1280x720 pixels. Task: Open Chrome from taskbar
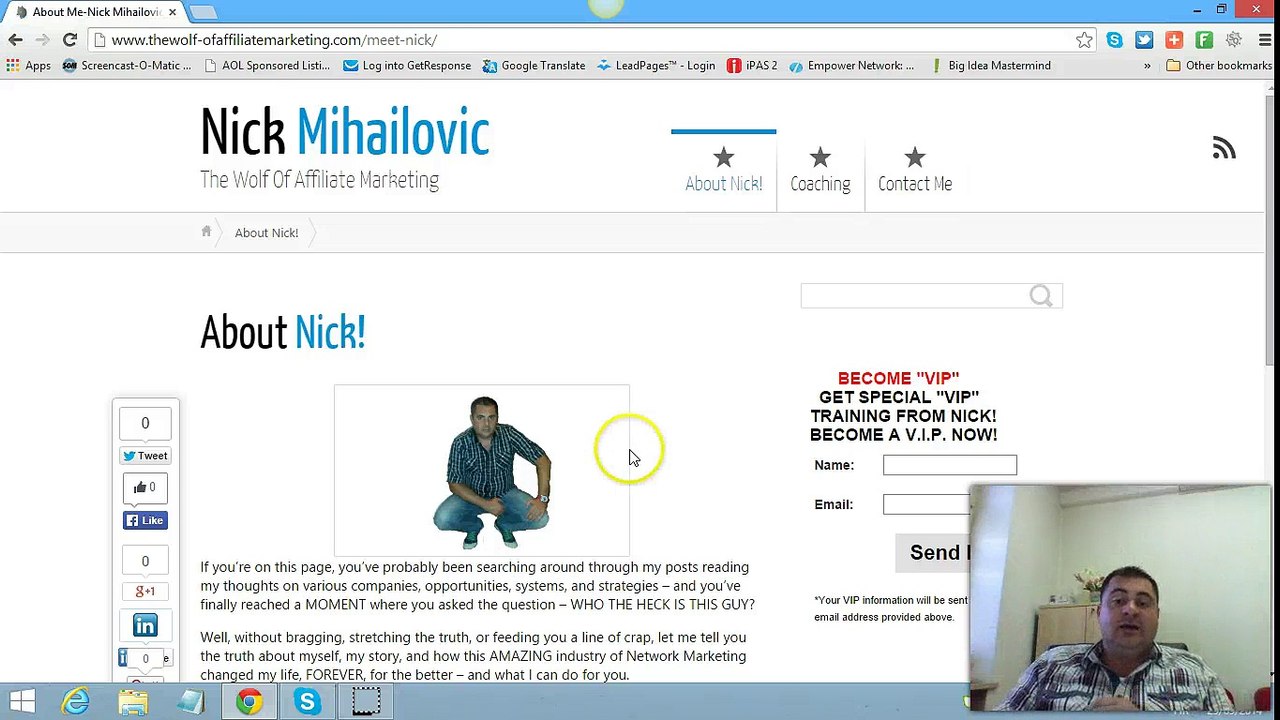coord(249,702)
